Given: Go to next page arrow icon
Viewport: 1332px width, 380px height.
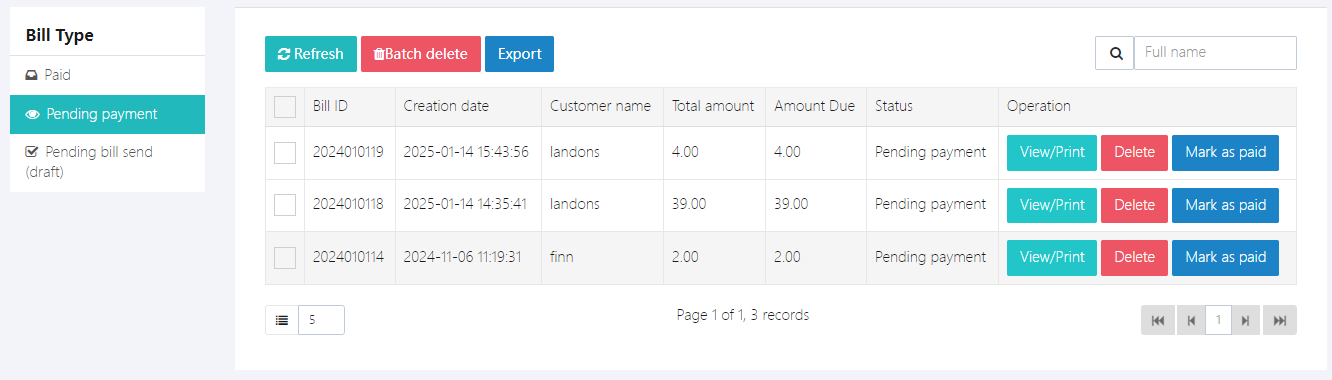Looking at the screenshot, I should coord(1245,320).
